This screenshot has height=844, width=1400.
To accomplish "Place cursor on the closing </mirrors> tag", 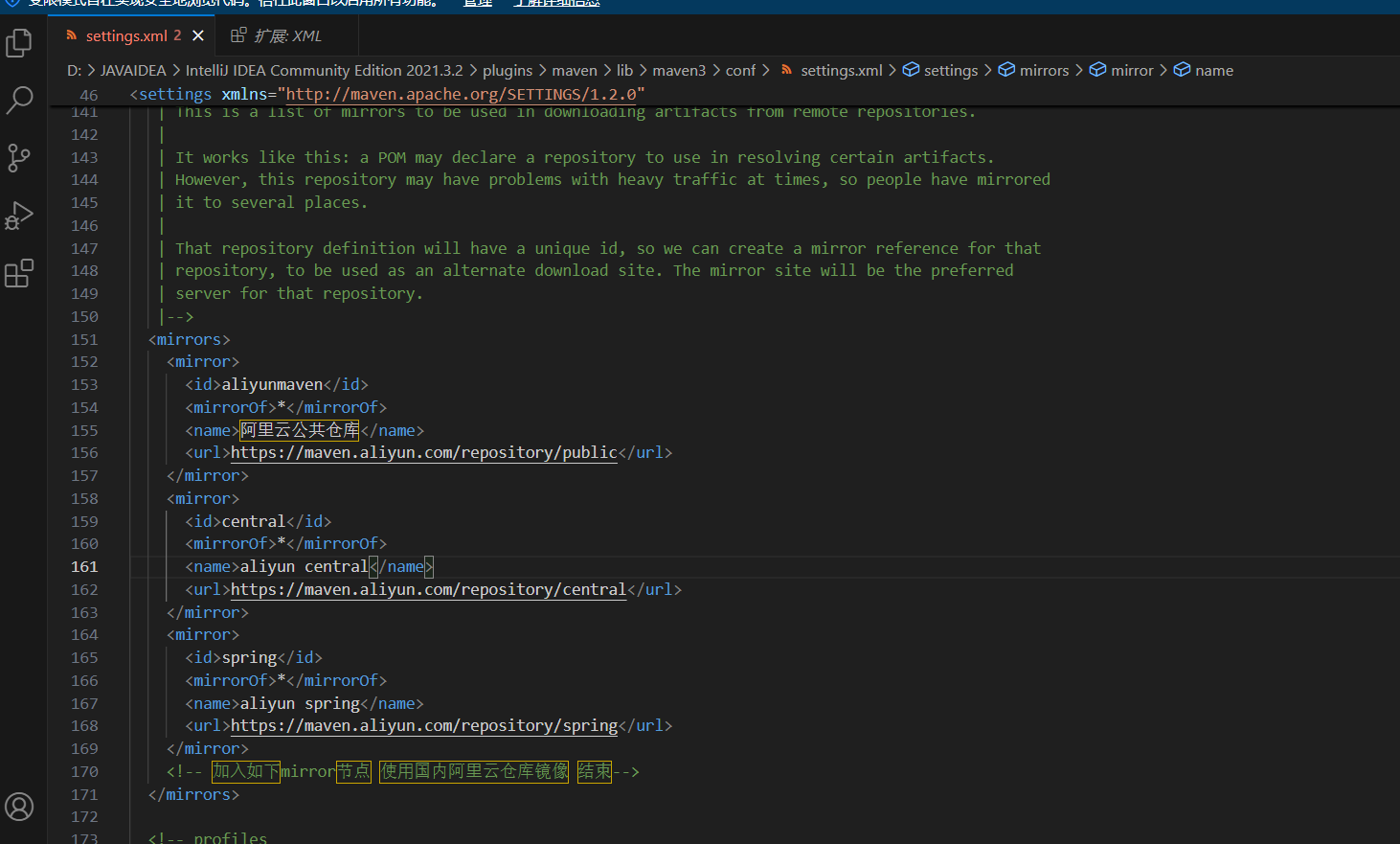I will point(193,794).
